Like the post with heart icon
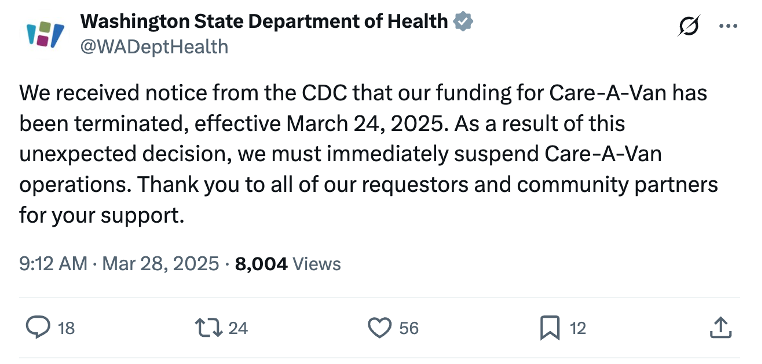The width and height of the screenshot is (762, 364). (380, 328)
